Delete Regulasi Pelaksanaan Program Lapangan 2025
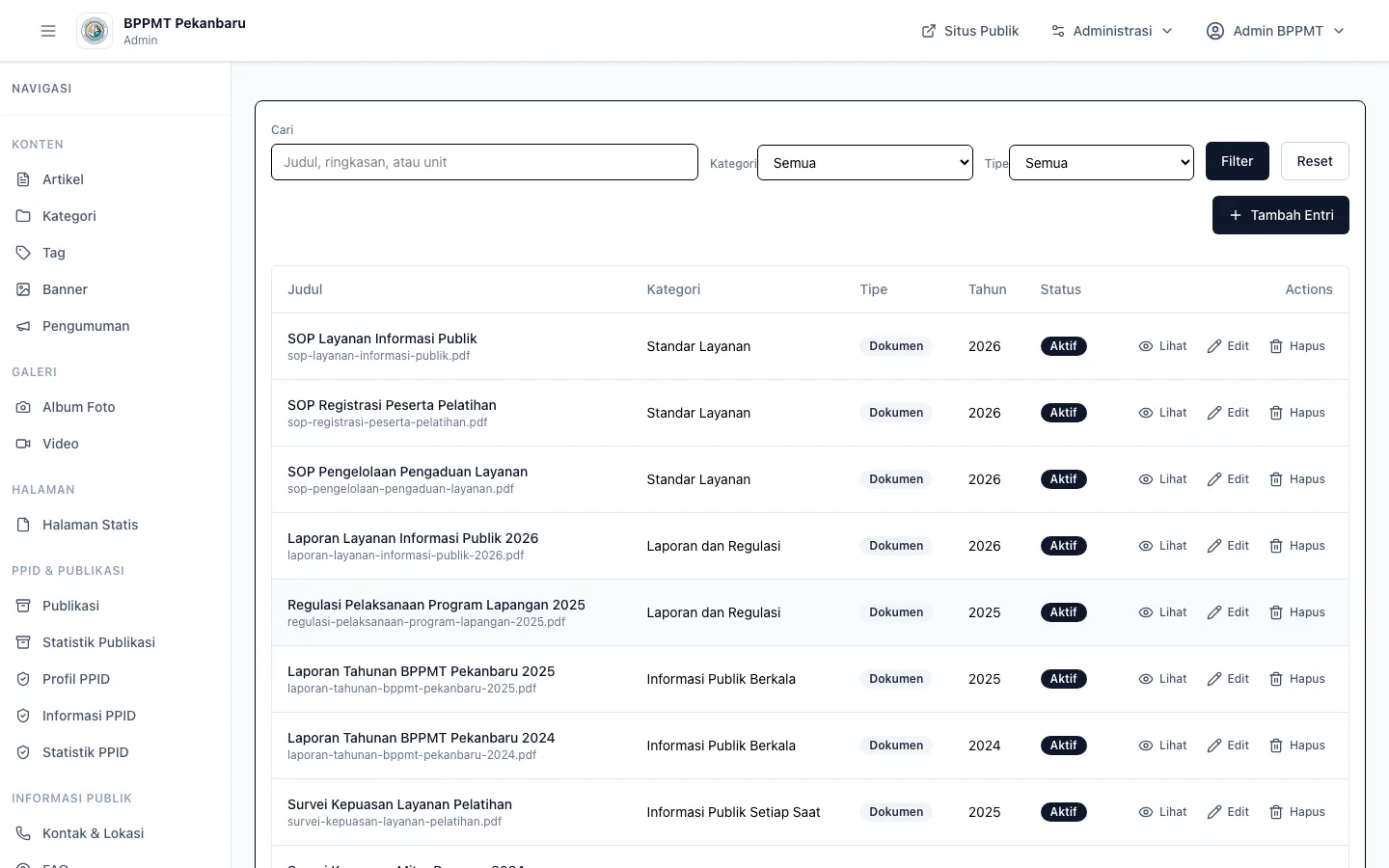Screen dimensions: 1389x868 coord(1297,612)
